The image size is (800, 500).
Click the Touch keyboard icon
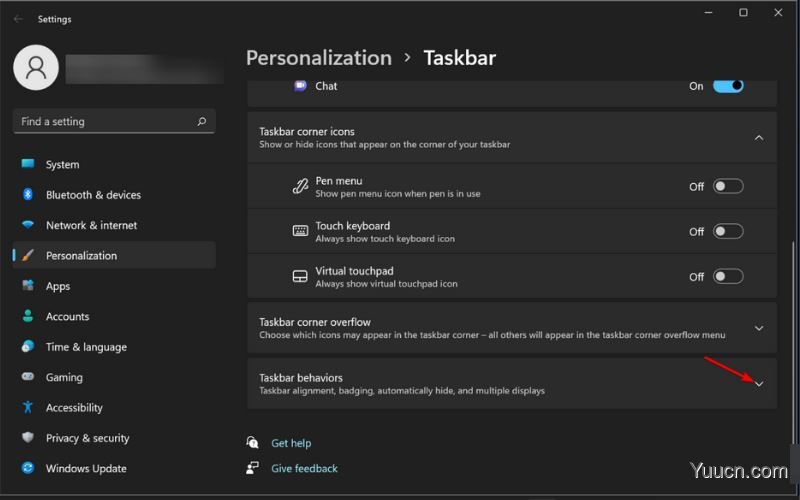point(300,231)
